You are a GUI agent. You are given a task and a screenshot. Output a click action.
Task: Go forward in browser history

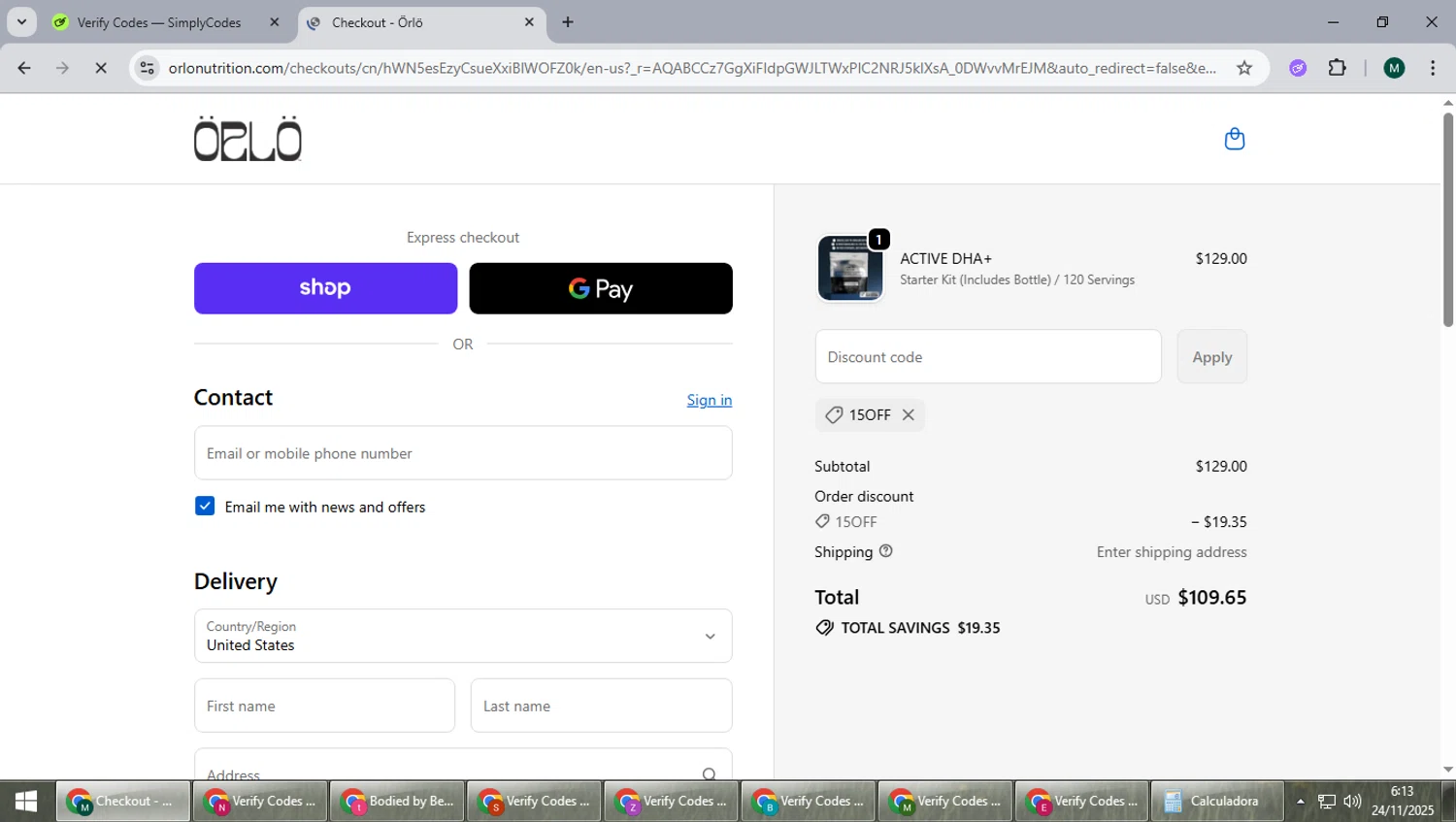tap(62, 68)
